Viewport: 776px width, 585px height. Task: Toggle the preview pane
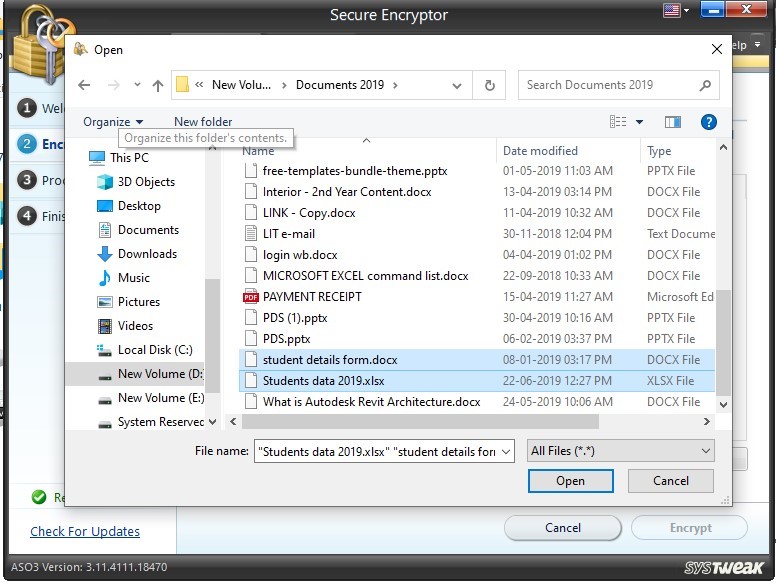point(673,122)
